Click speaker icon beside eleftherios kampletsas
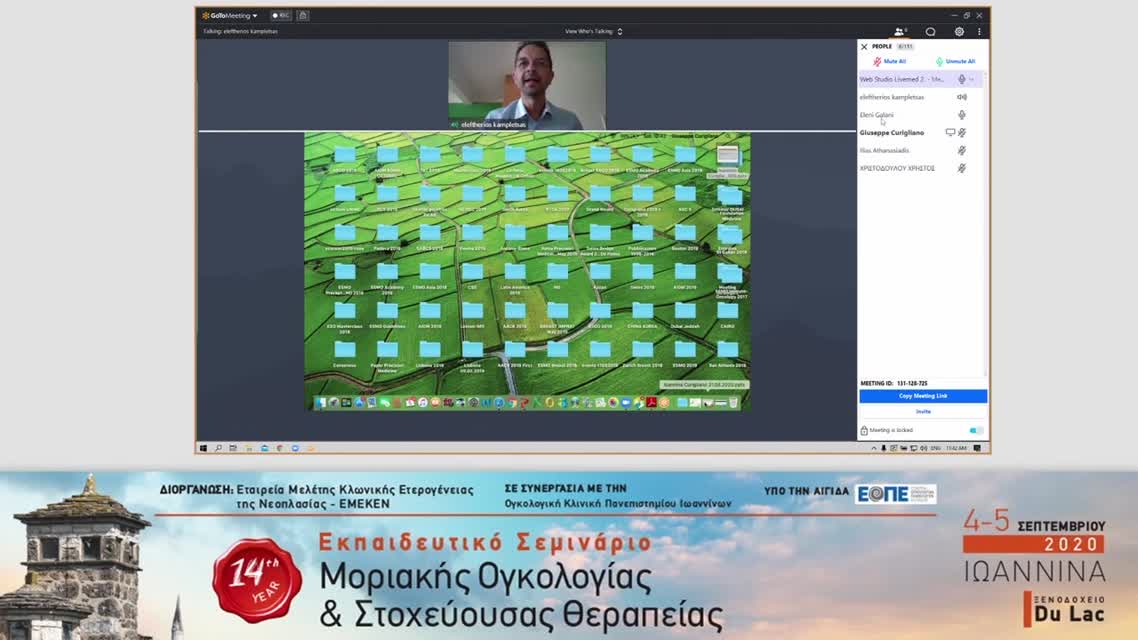1138x640 pixels. coord(962,97)
